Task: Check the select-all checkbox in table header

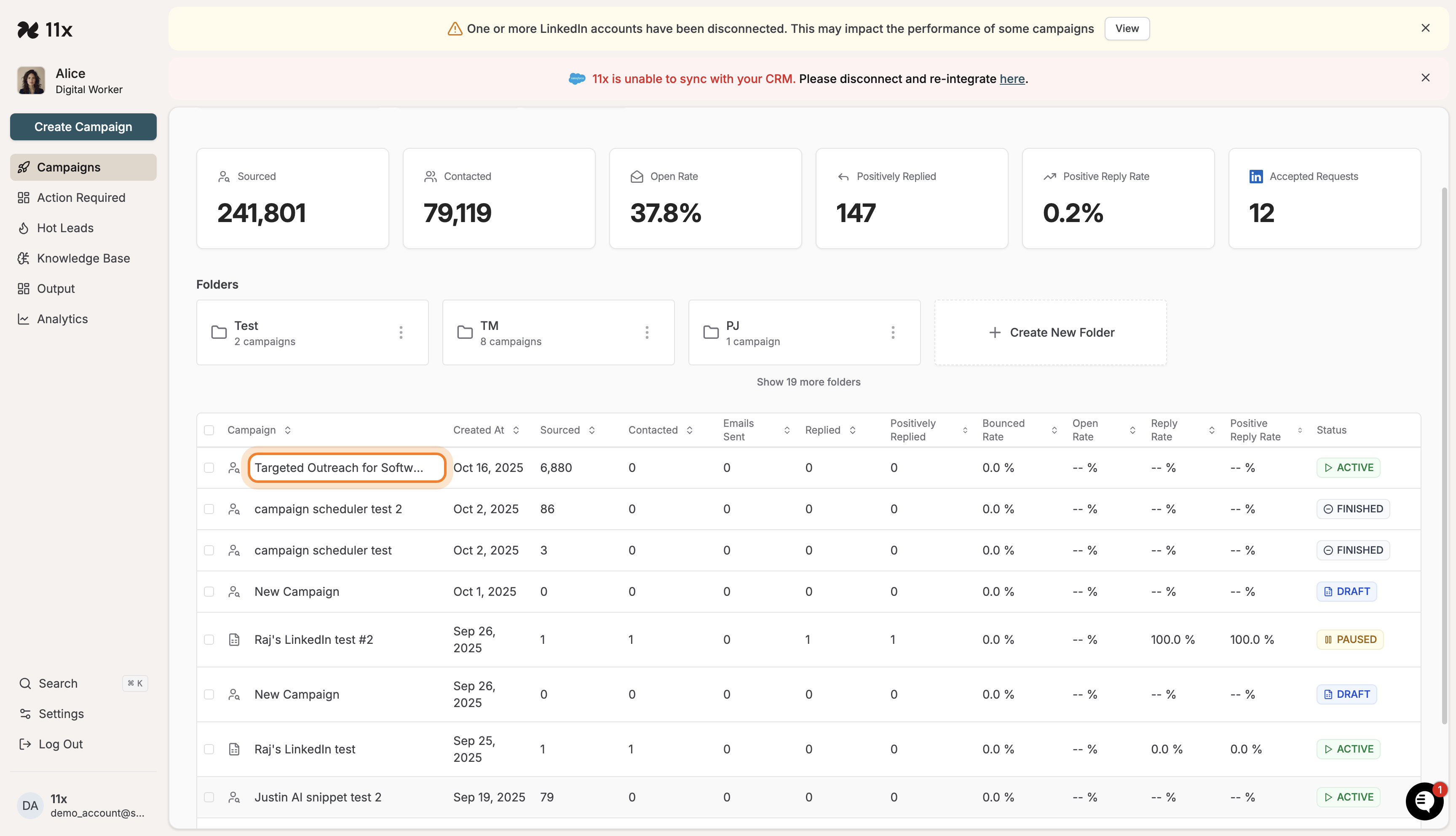Action: tap(209, 429)
